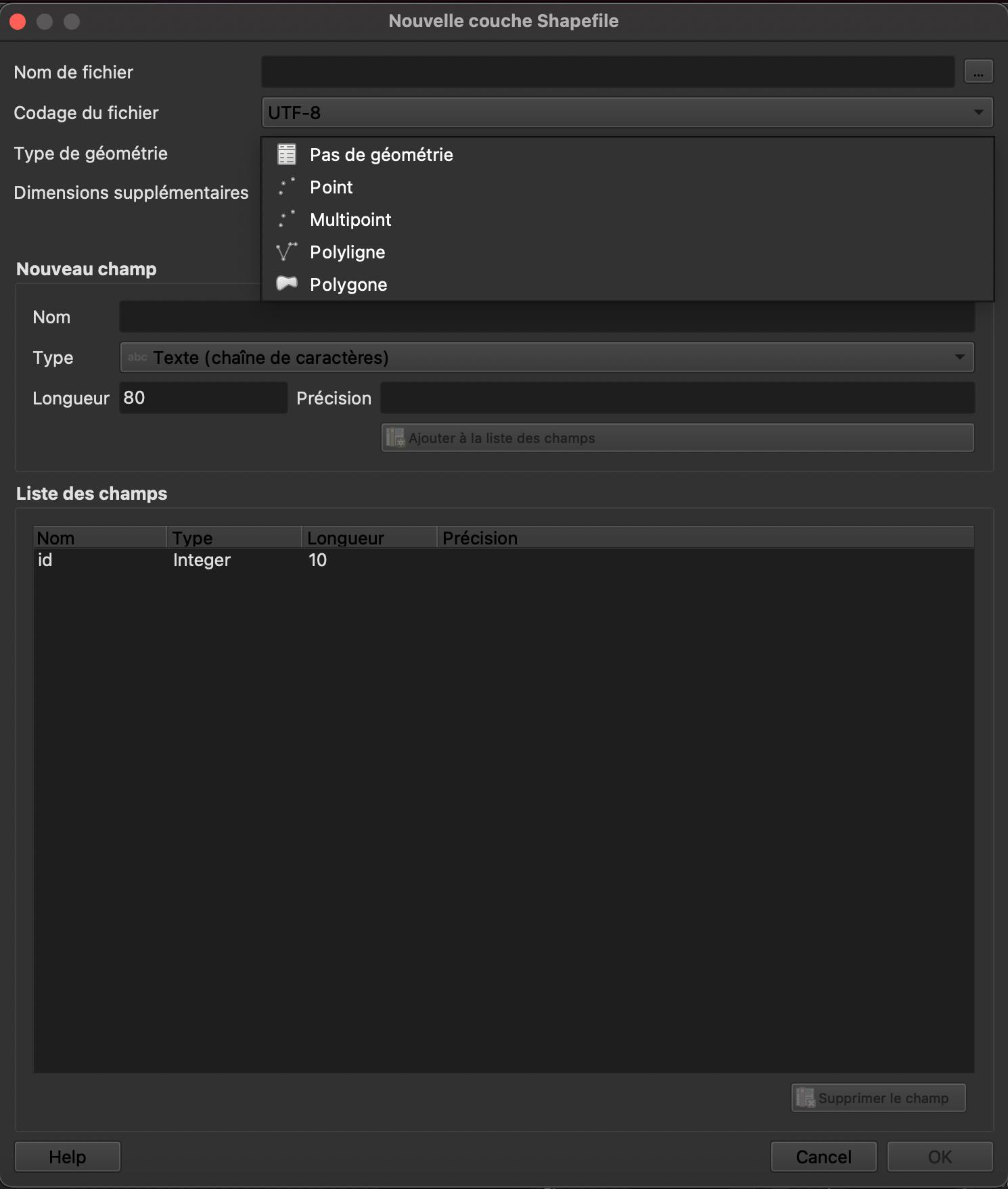Select Pas de géométrie from the list
Viewport: 1008px width, 1189px height.
381,155
